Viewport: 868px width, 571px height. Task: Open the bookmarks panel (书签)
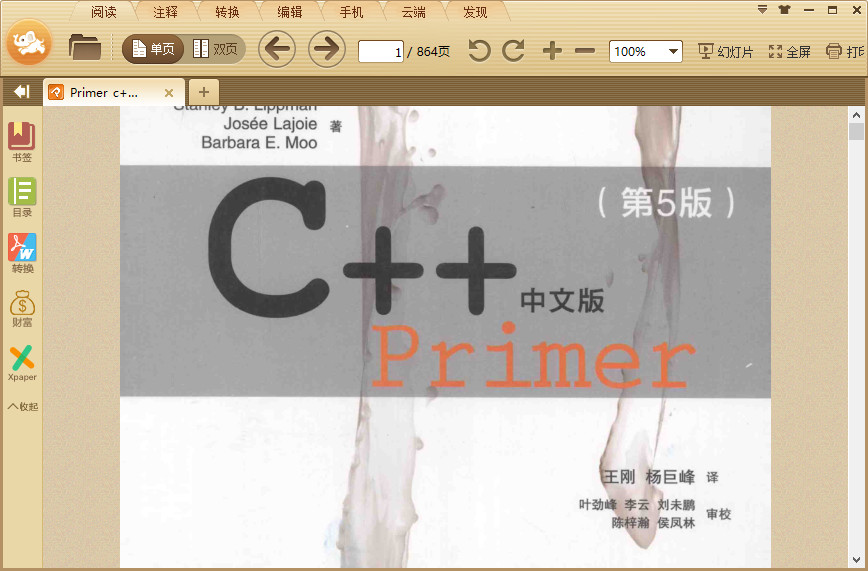[x=22, y=142]
